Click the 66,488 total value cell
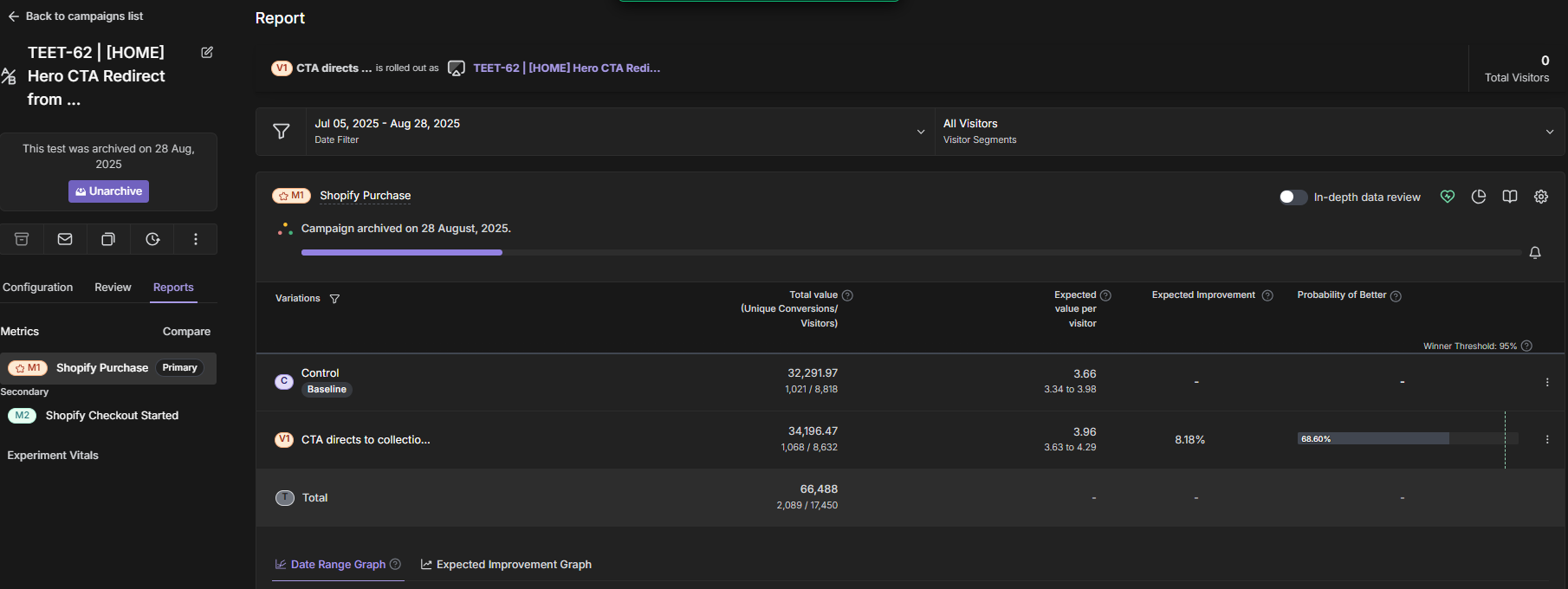The image size is (1568, 589). [x=819, y=489]
